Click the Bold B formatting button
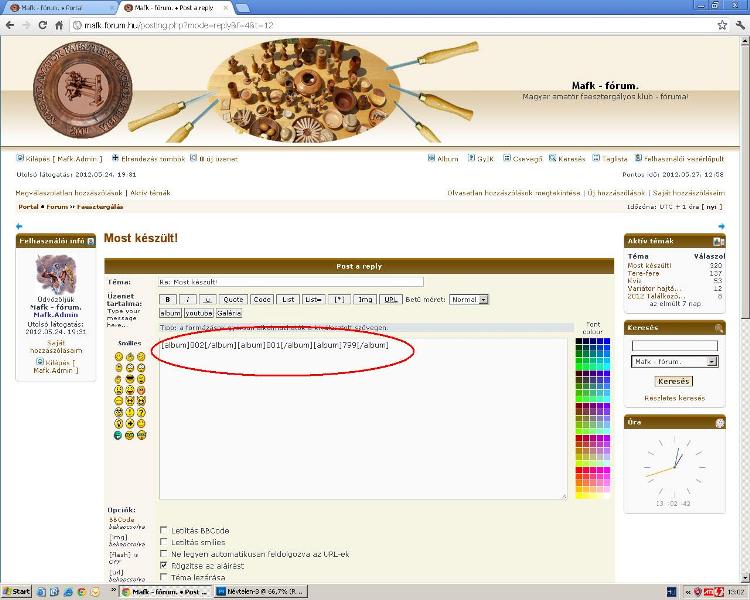750x600 pixels. point(168,299)
